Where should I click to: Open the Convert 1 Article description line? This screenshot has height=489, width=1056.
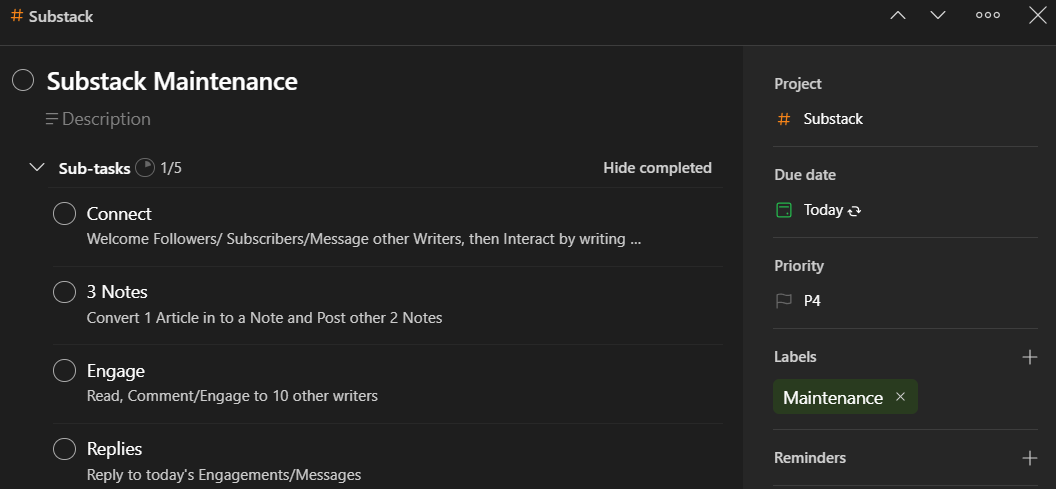point(265,317)
